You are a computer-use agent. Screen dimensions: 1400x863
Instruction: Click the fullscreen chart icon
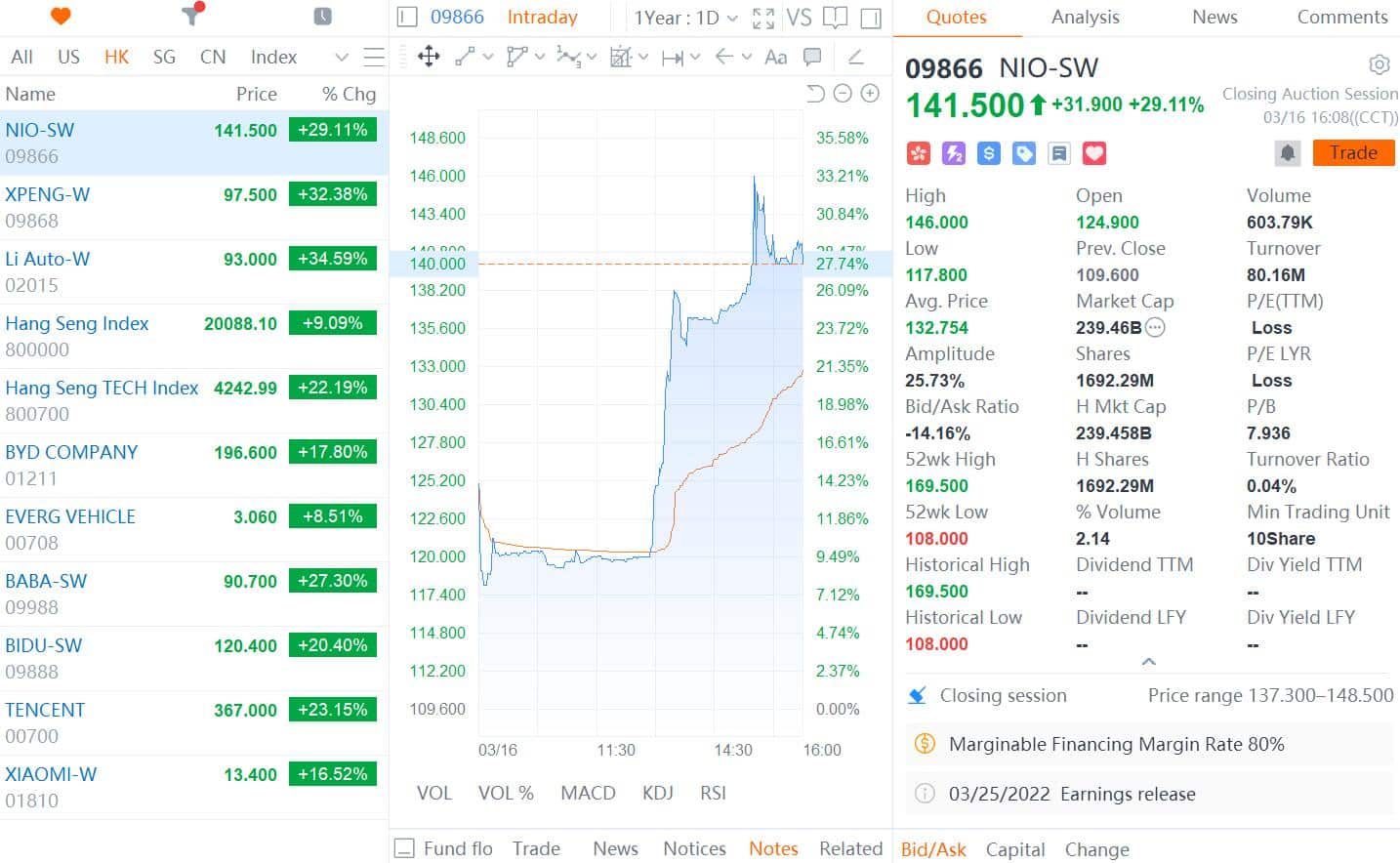point(763,18)
